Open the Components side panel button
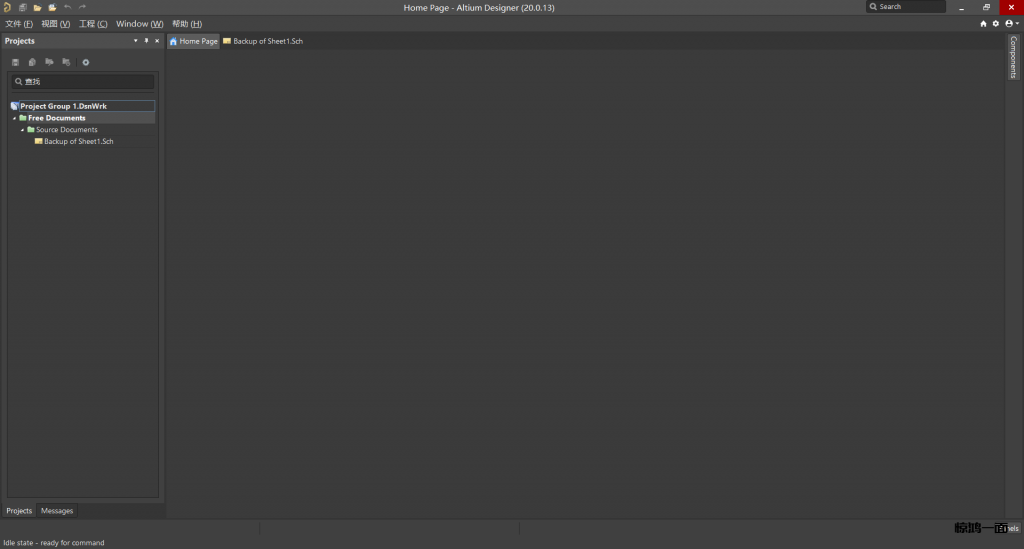Screen dimensions: 1024x549 1012,58
